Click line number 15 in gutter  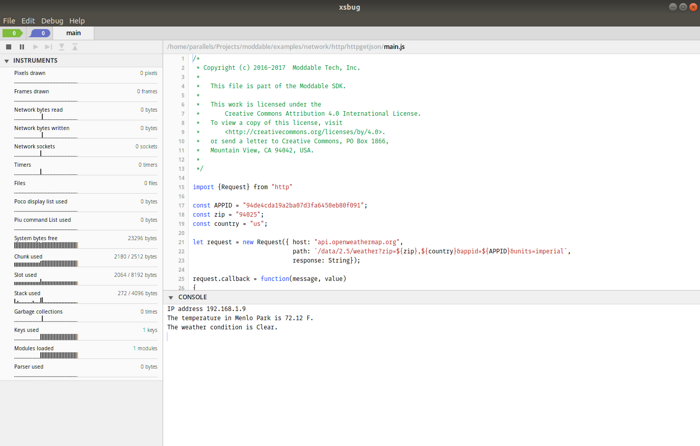click(x=181, y=187)
